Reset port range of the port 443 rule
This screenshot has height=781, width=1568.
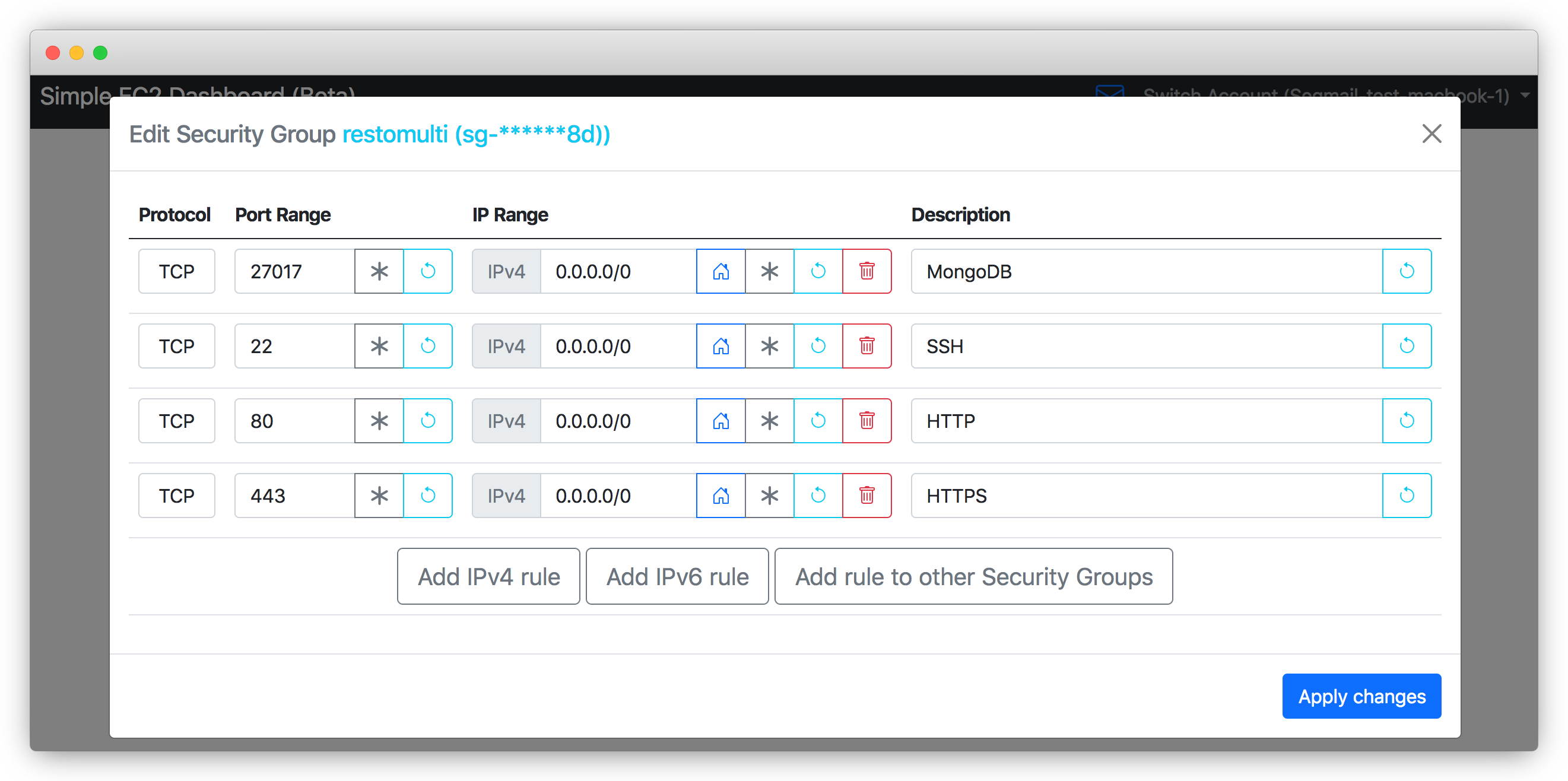428,496
